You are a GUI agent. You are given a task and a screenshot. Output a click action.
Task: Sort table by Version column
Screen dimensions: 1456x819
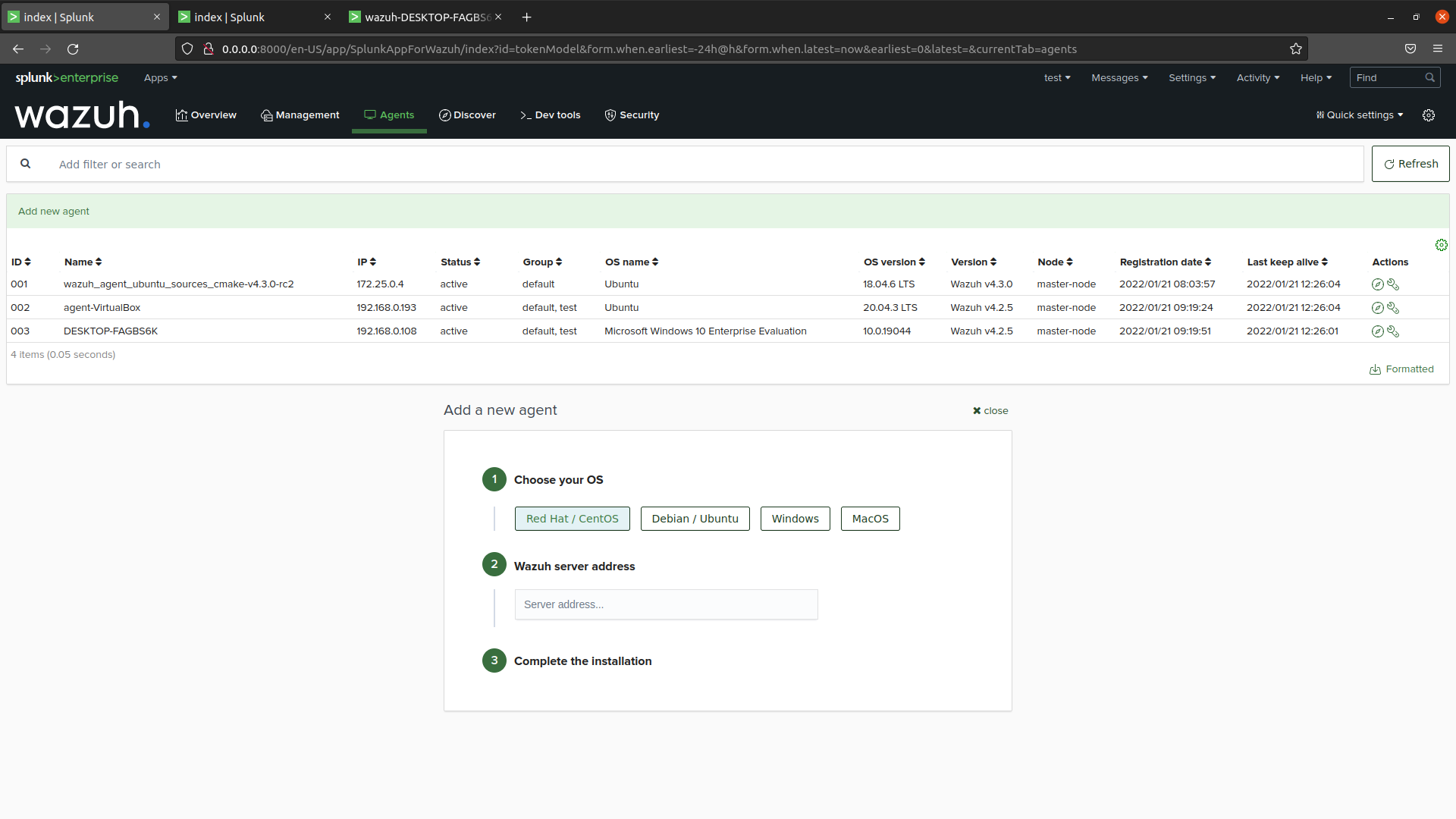tap(974, 262)
